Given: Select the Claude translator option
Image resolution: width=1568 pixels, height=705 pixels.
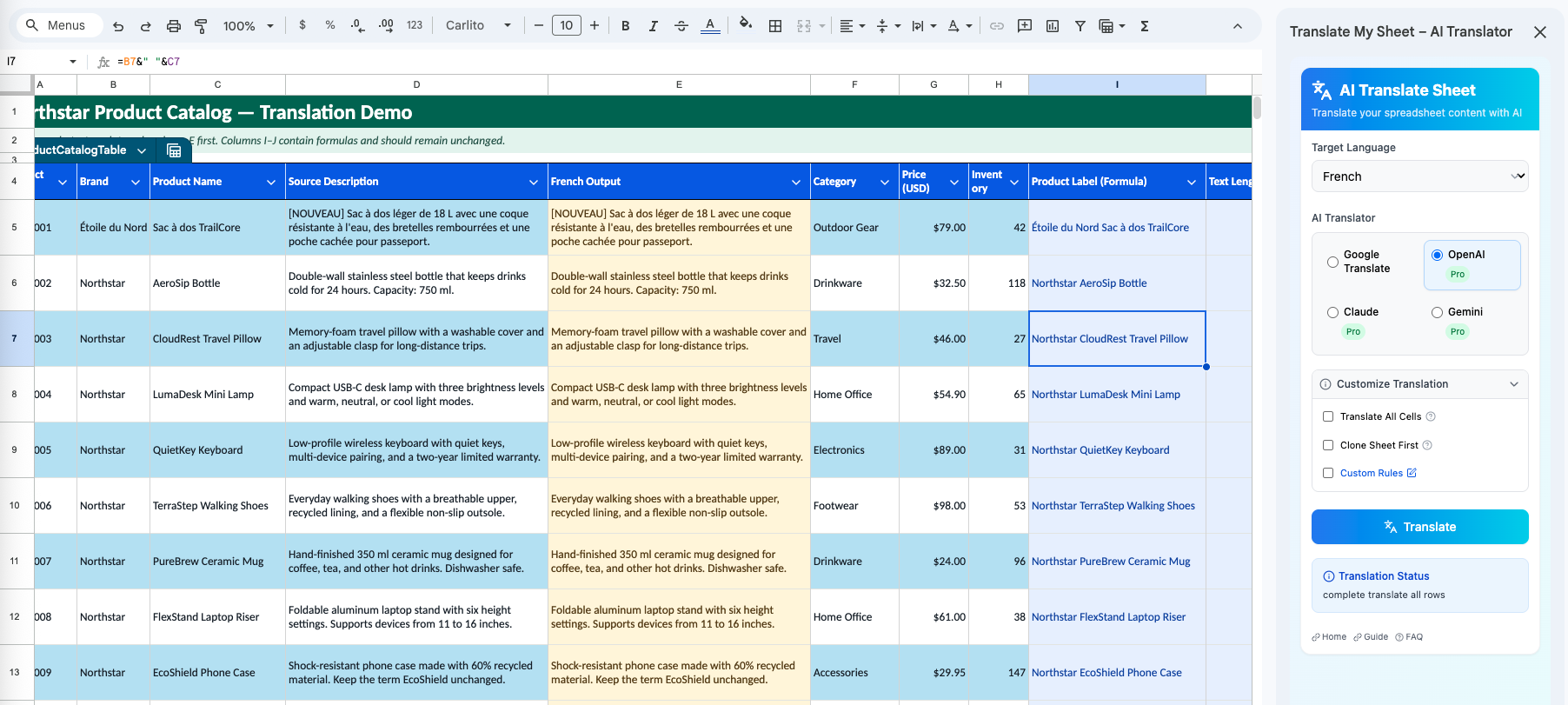Looking at the screenshot, I should [x=1332, y=312].
